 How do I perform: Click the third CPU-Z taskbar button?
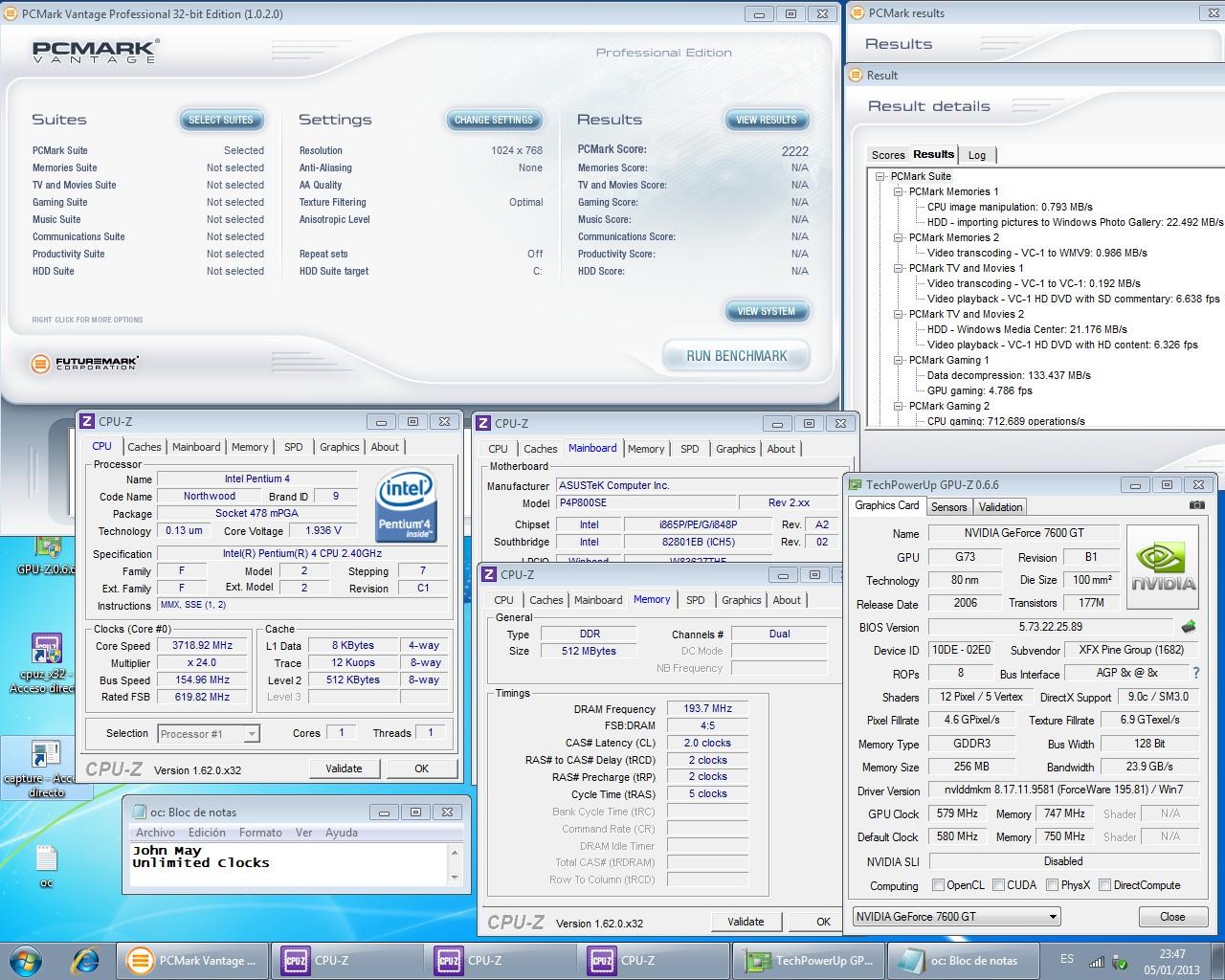click(652, 960)
